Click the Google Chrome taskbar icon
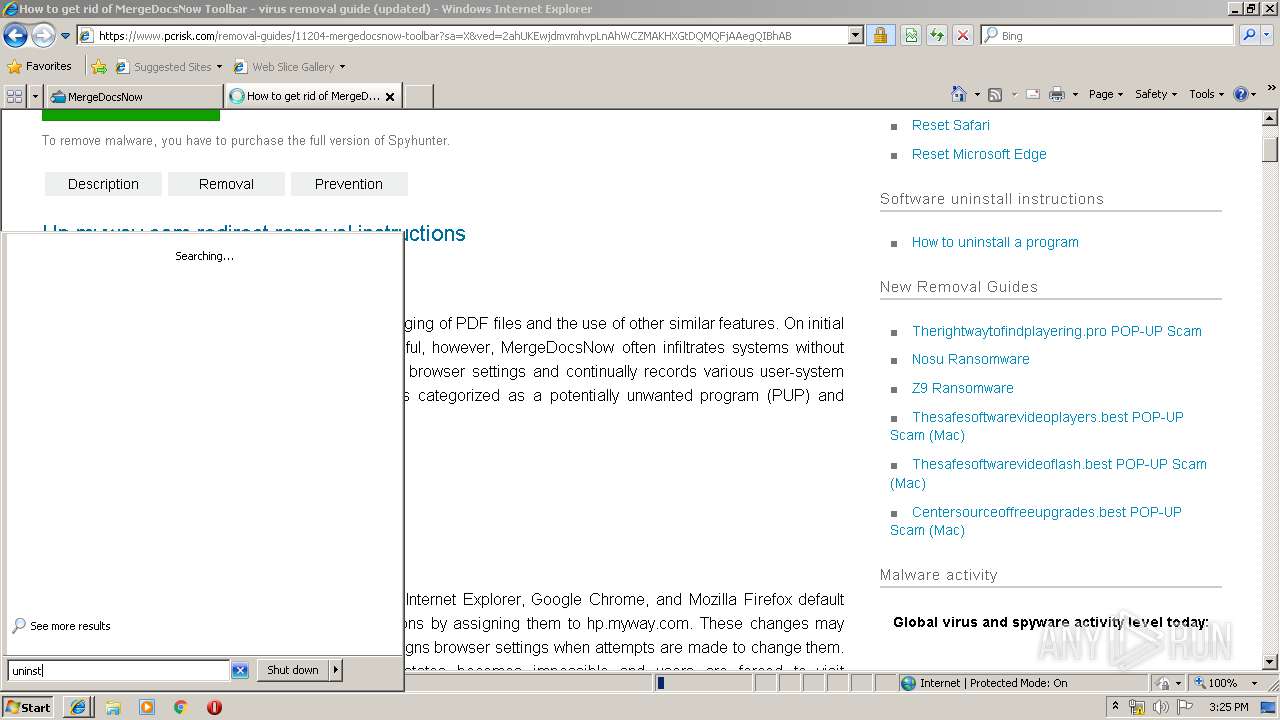 tap(181, 707)
